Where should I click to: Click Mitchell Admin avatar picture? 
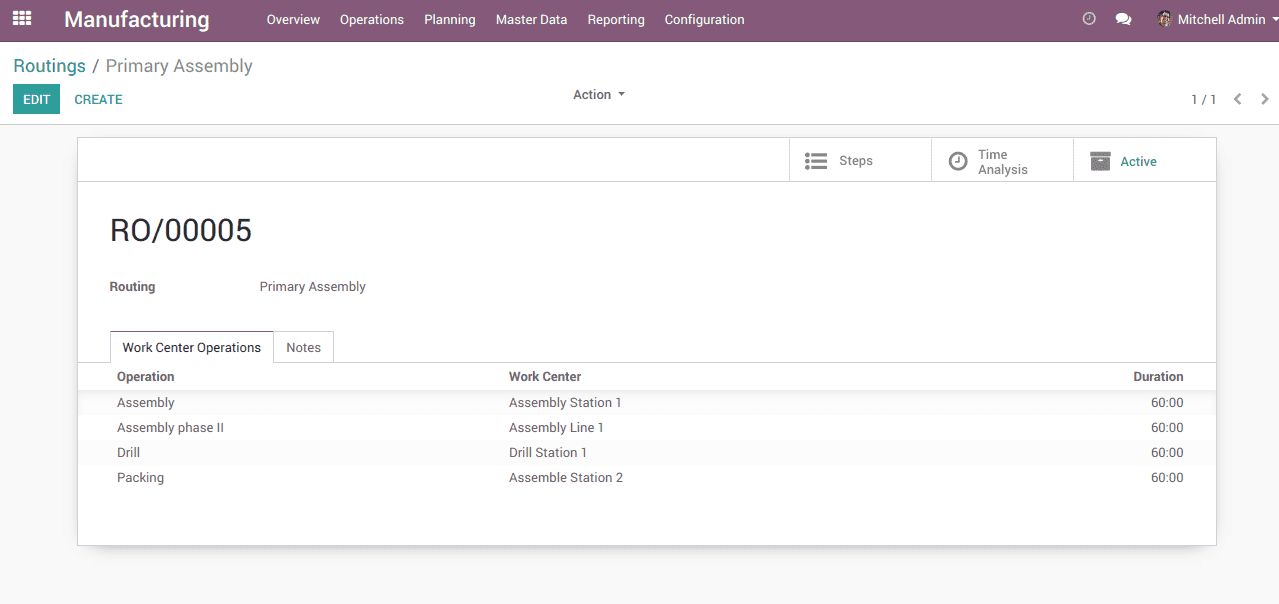click(x=1164, y=19)
